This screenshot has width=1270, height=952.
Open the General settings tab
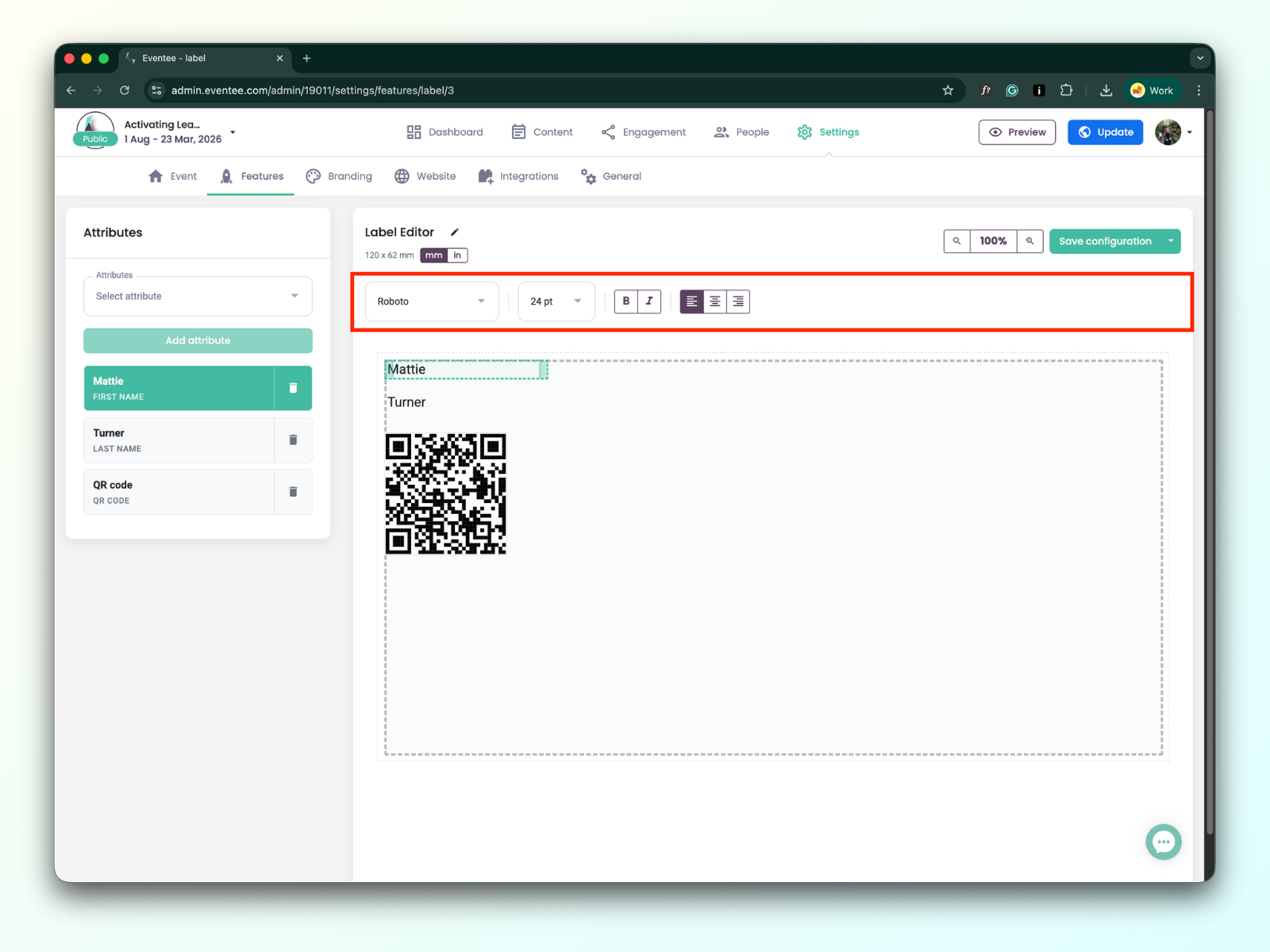[x=610, y=176]
